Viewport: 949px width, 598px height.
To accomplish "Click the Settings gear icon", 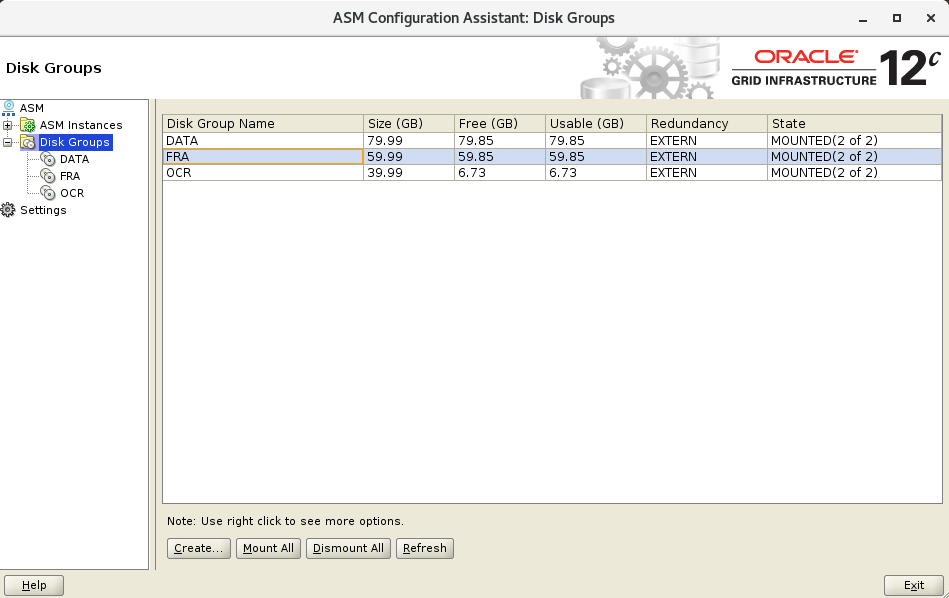I will (9, 210).
